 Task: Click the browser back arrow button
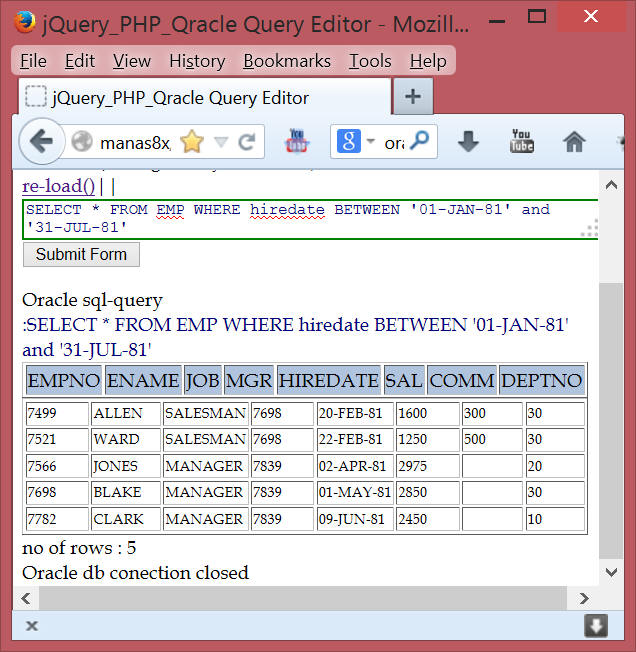tap(41, 142)
